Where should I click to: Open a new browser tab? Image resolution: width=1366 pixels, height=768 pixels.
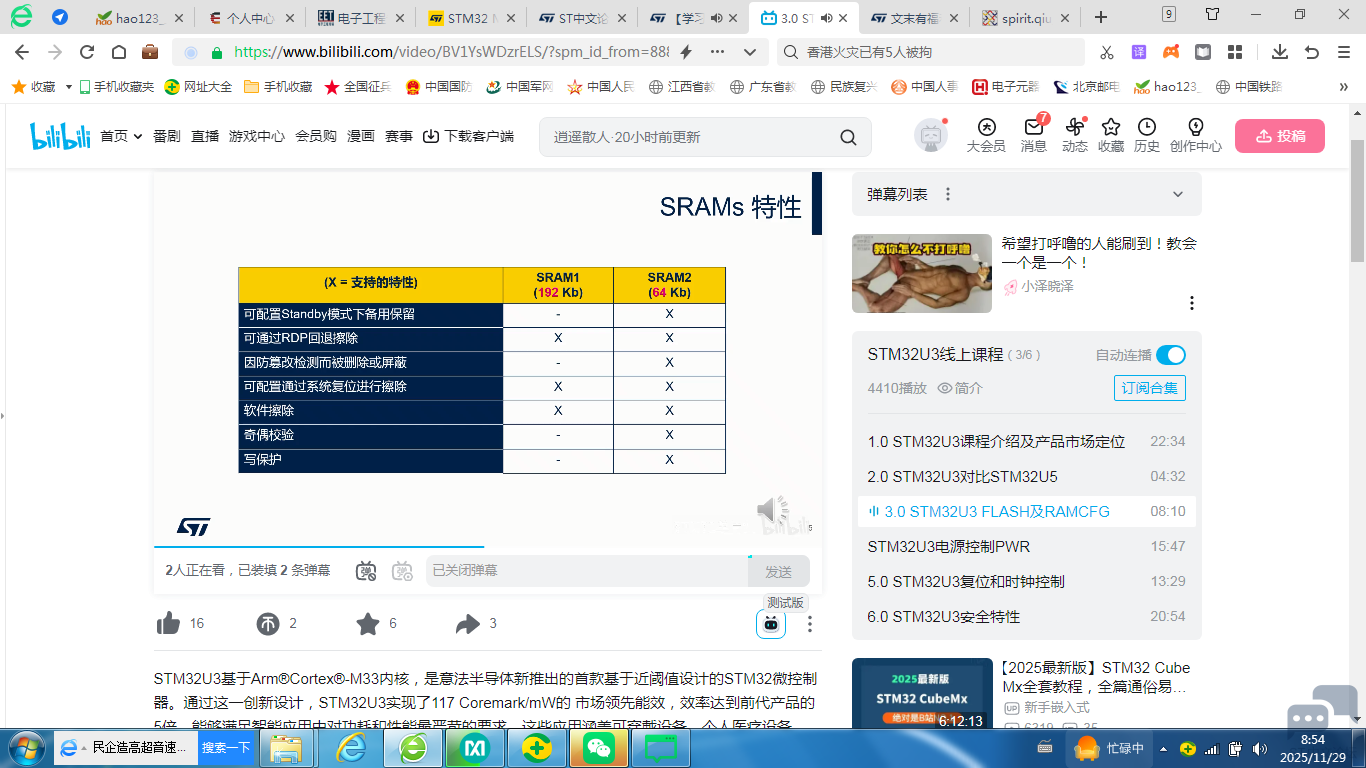[1101, 17]
